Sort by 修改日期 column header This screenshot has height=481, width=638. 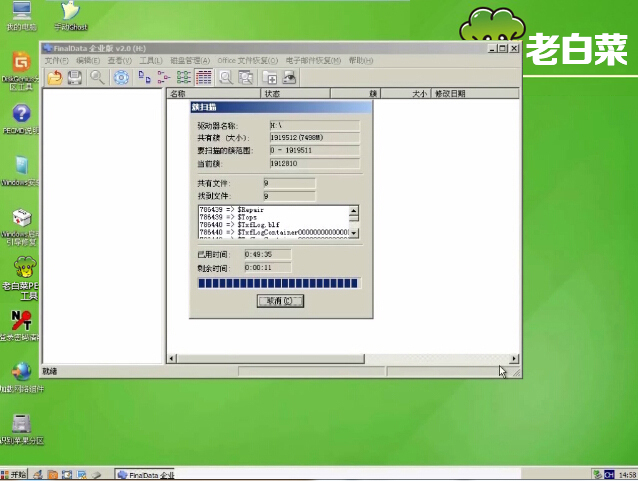click(x=475, y=94)
